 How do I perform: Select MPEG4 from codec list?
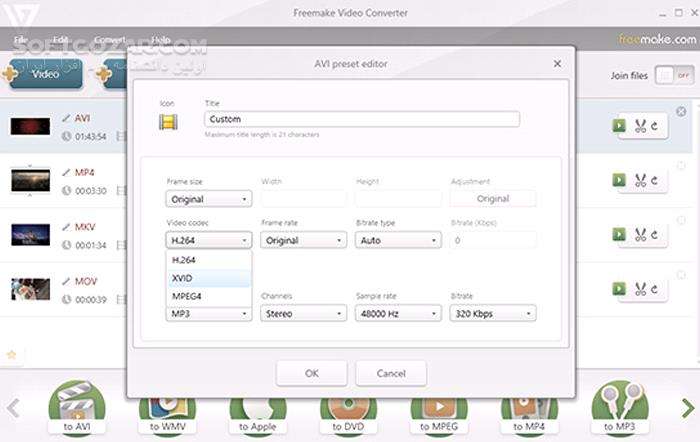click(208, 296)
